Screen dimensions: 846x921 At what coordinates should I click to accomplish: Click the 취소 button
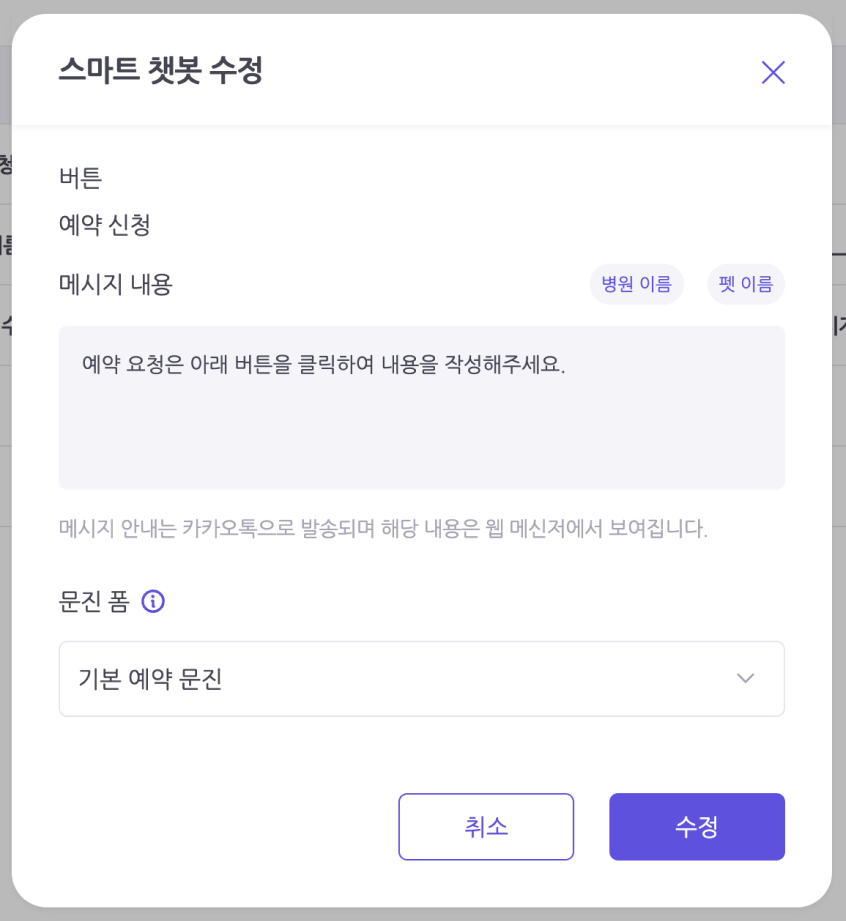tap(486, 826)
